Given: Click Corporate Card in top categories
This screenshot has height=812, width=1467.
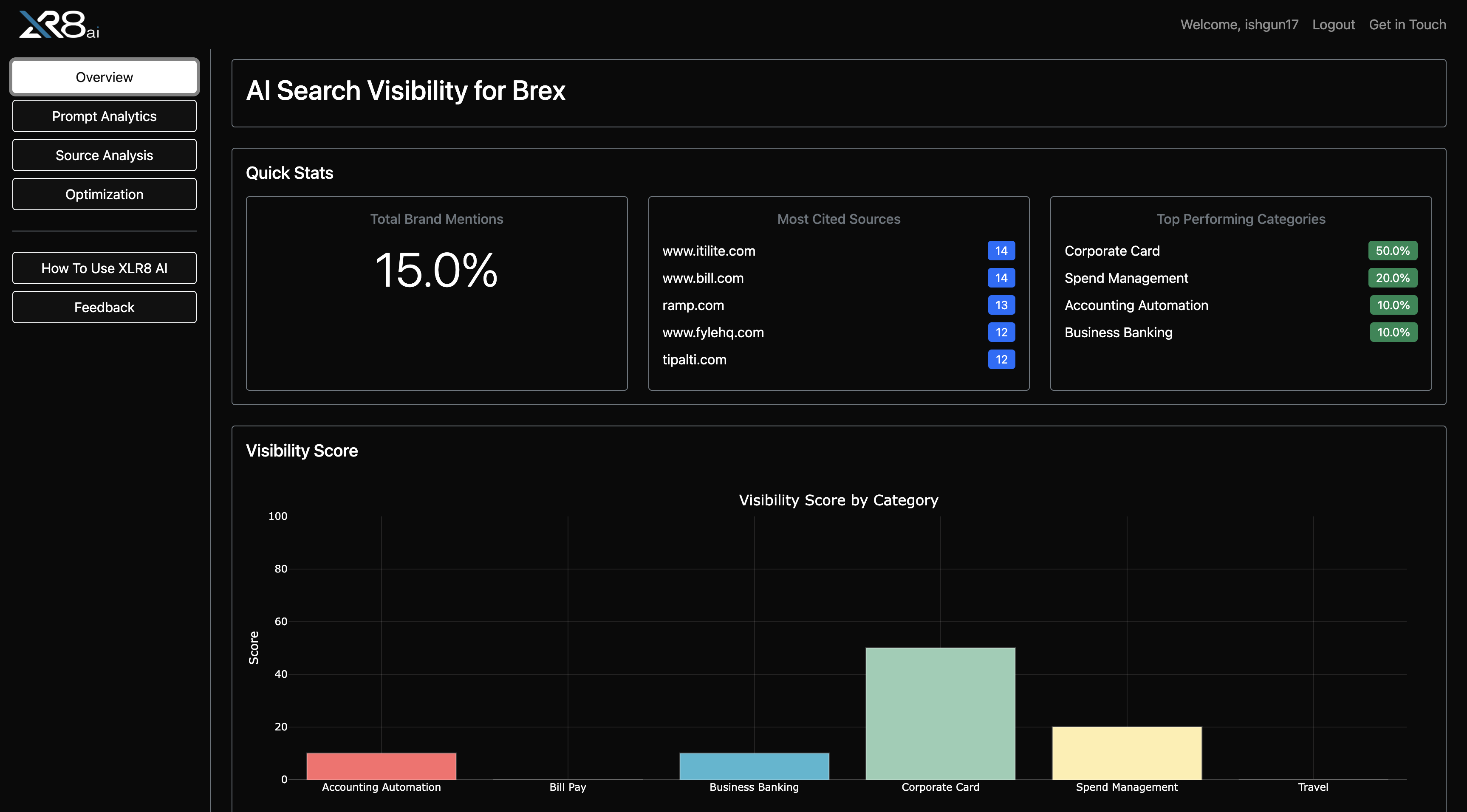Looking at the screenshot, I should click(1112, 251).
